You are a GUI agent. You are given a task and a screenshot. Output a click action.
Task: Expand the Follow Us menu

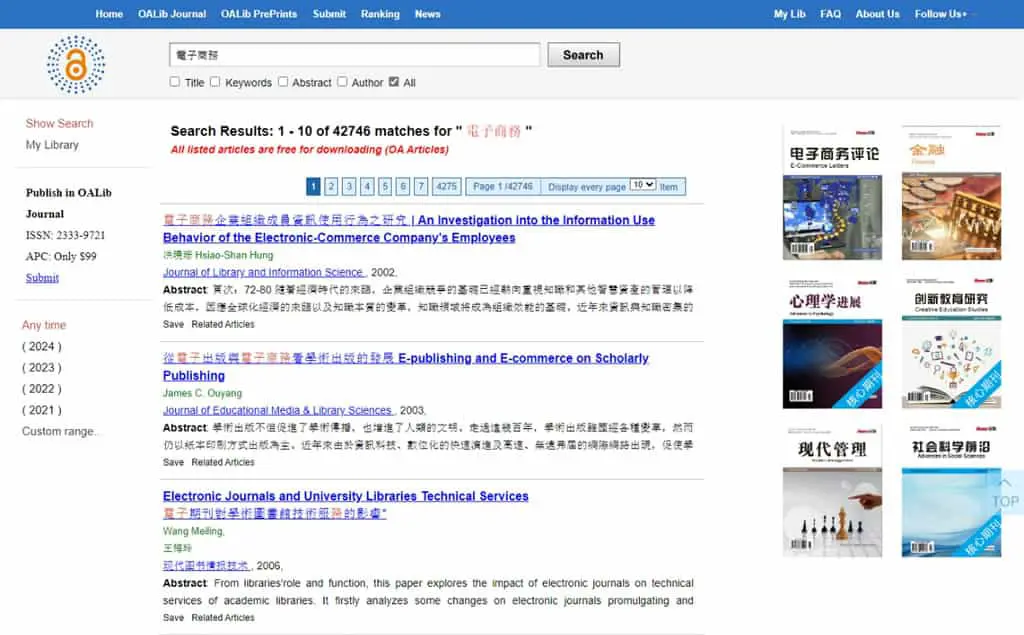tap(940, 14)
